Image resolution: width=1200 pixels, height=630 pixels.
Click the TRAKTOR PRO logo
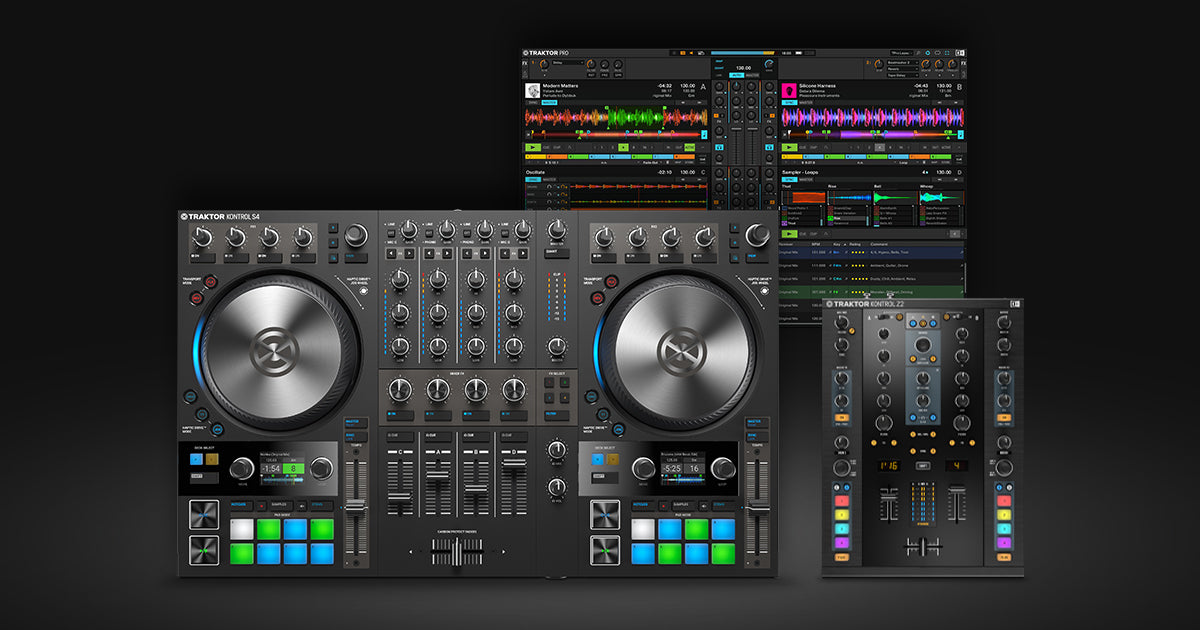point(546,53)
